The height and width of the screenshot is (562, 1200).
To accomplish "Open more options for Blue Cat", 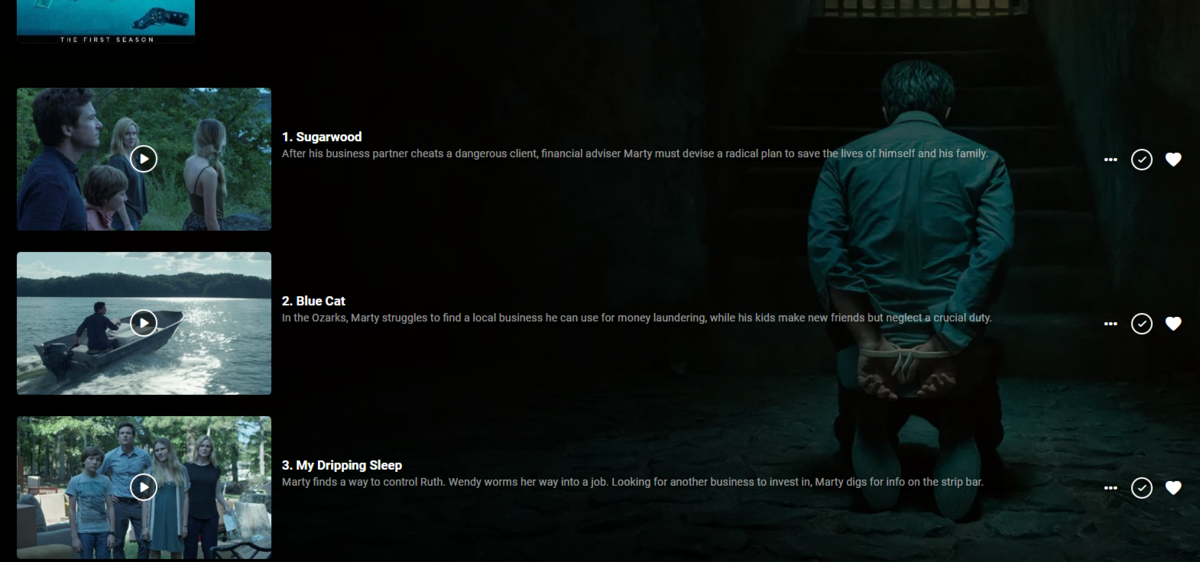I will (1110, 324).
